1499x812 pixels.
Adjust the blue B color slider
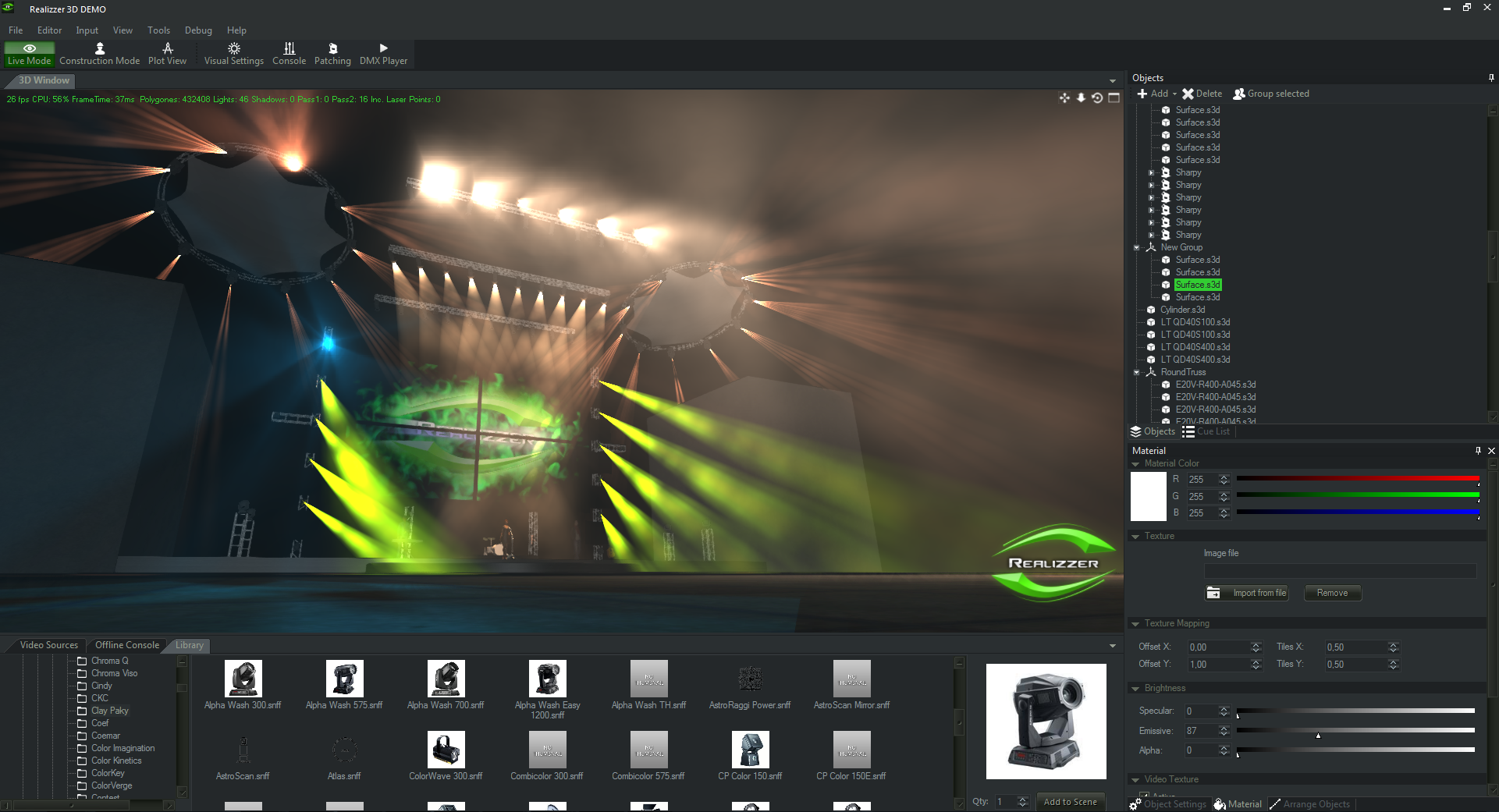tap(1358, 512)
